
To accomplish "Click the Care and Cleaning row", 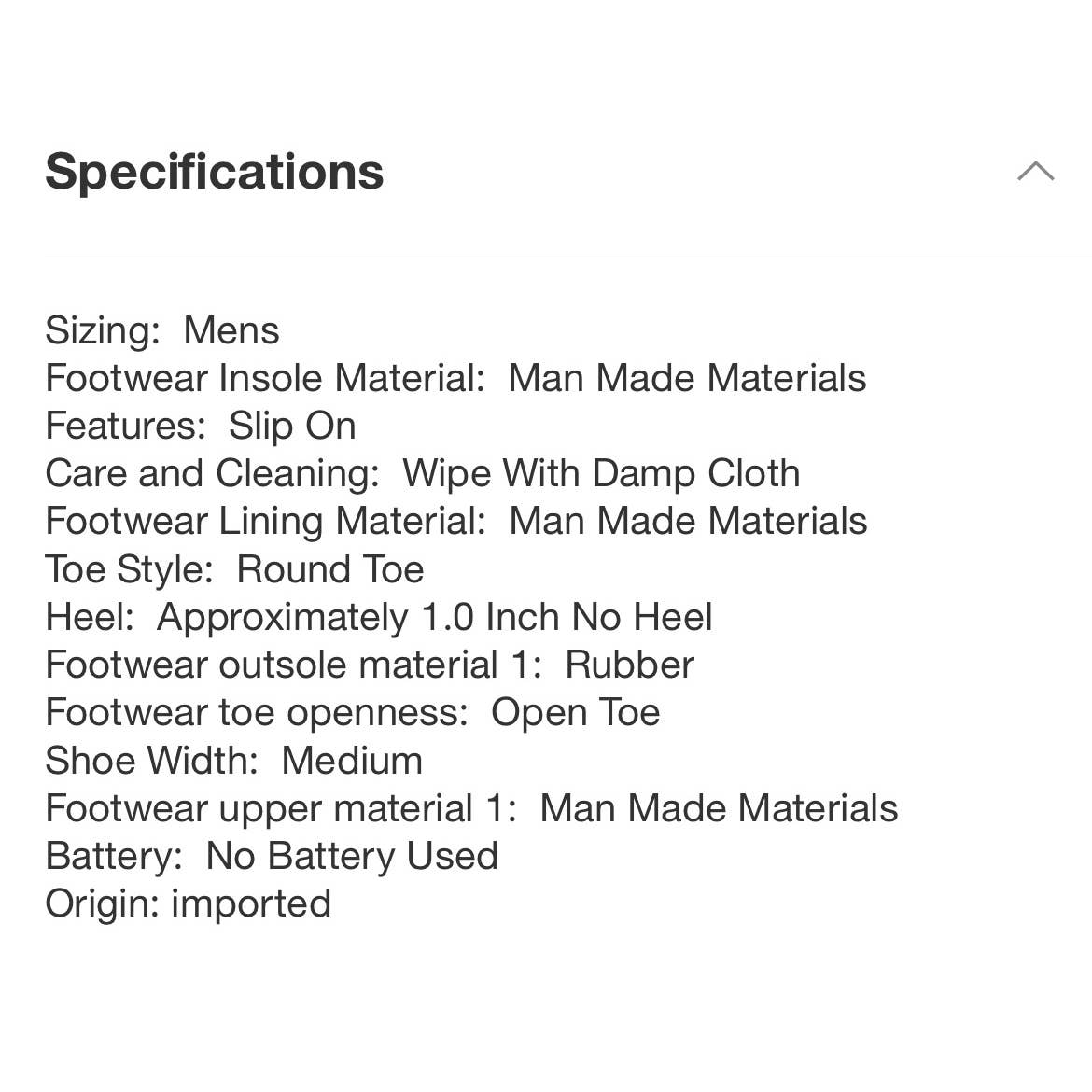I will pyautogui.click(x=423, y=473).
